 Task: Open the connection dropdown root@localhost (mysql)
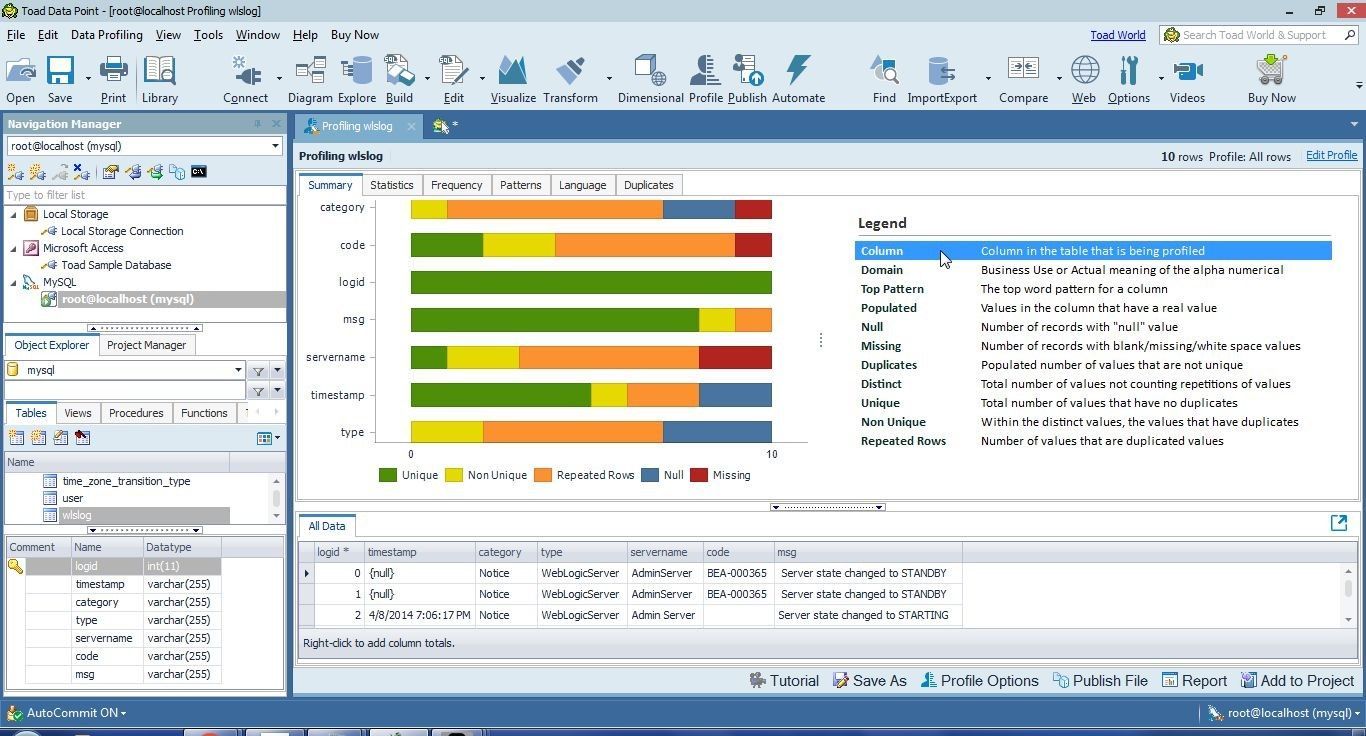tap(275, 146)
